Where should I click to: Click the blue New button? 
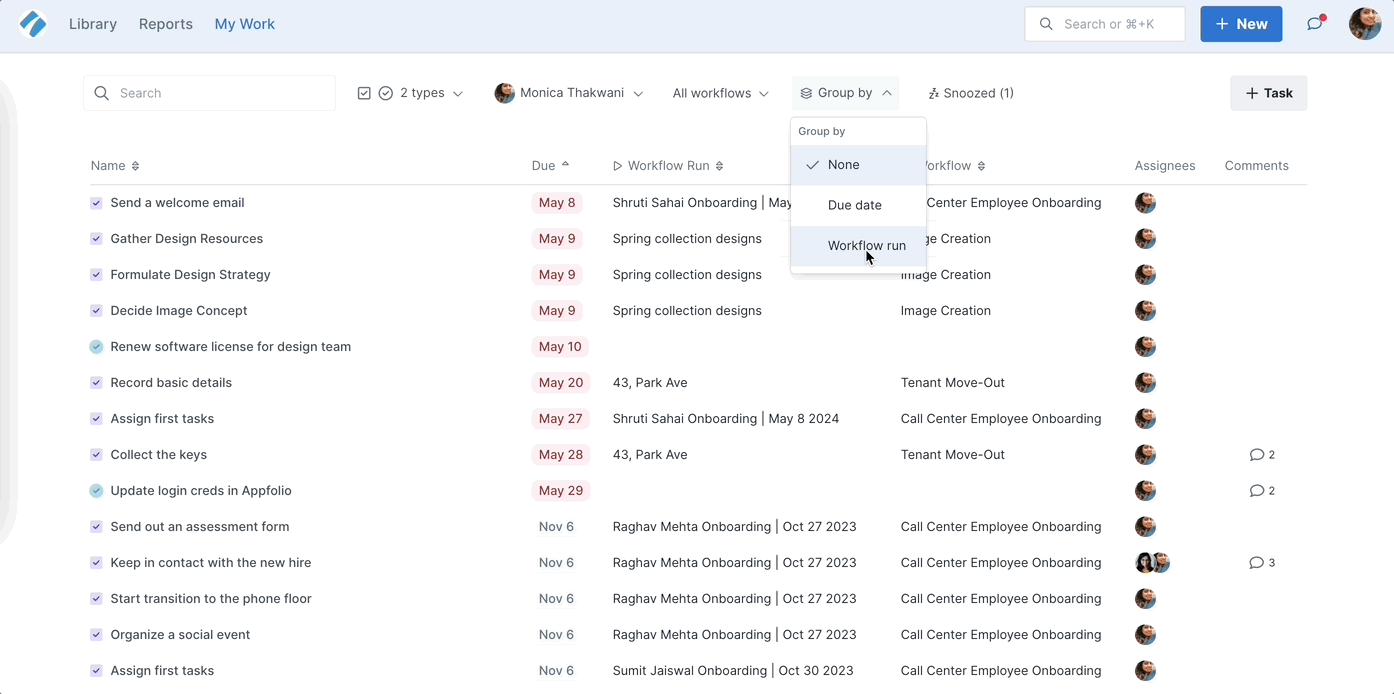1241,24
